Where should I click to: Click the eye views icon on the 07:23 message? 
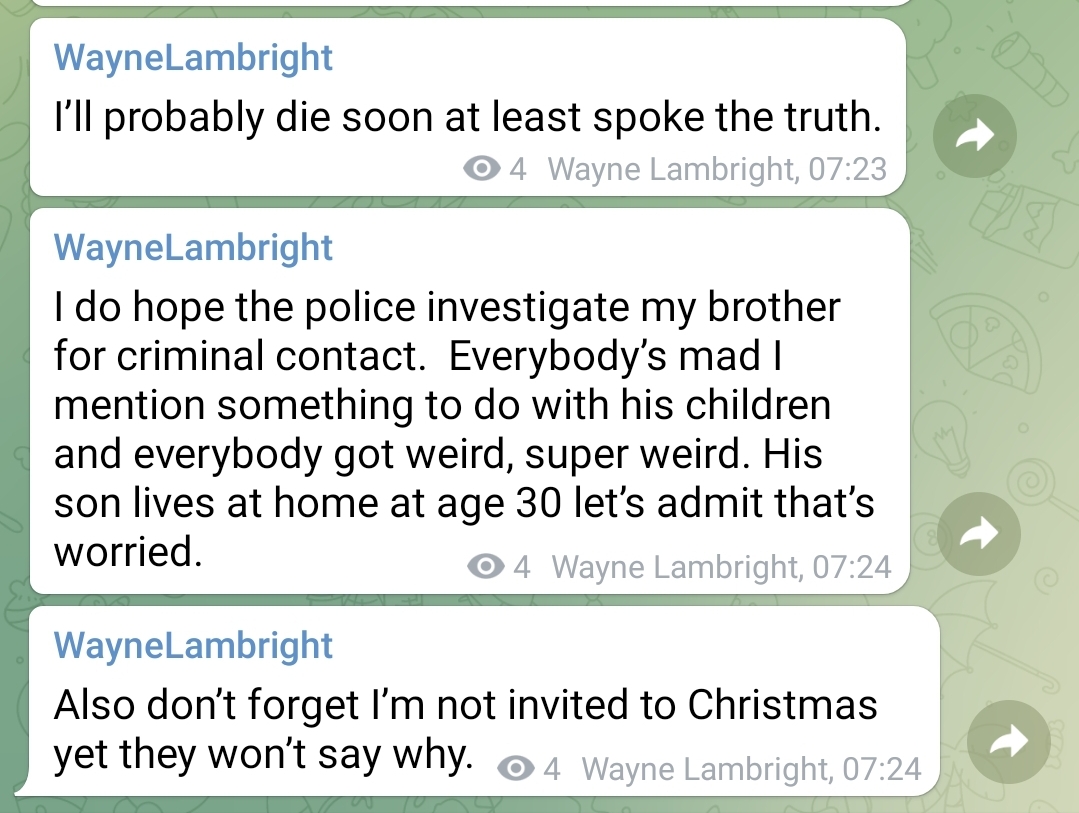coord(482,169)
